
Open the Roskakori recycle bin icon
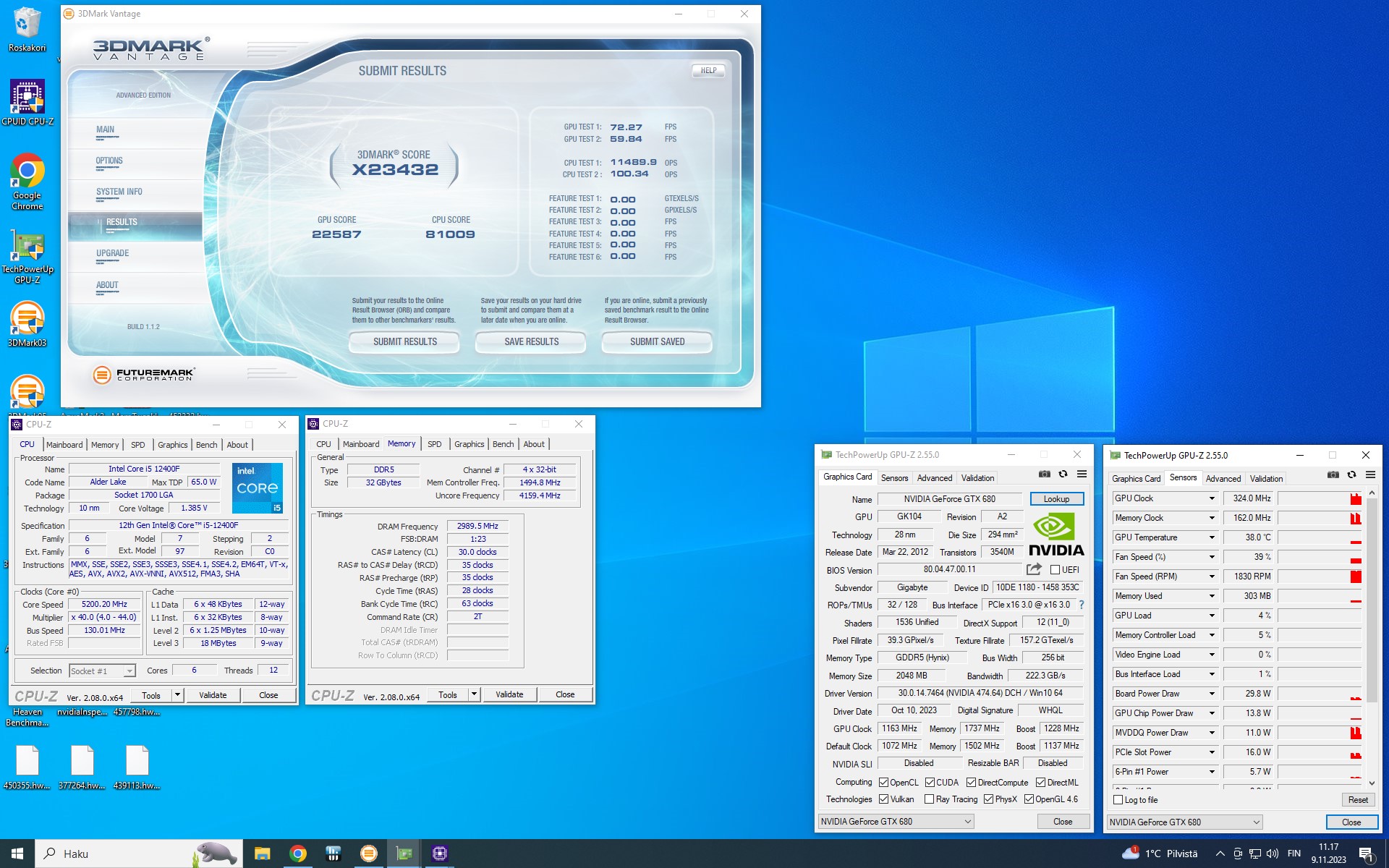coord(27,30)
